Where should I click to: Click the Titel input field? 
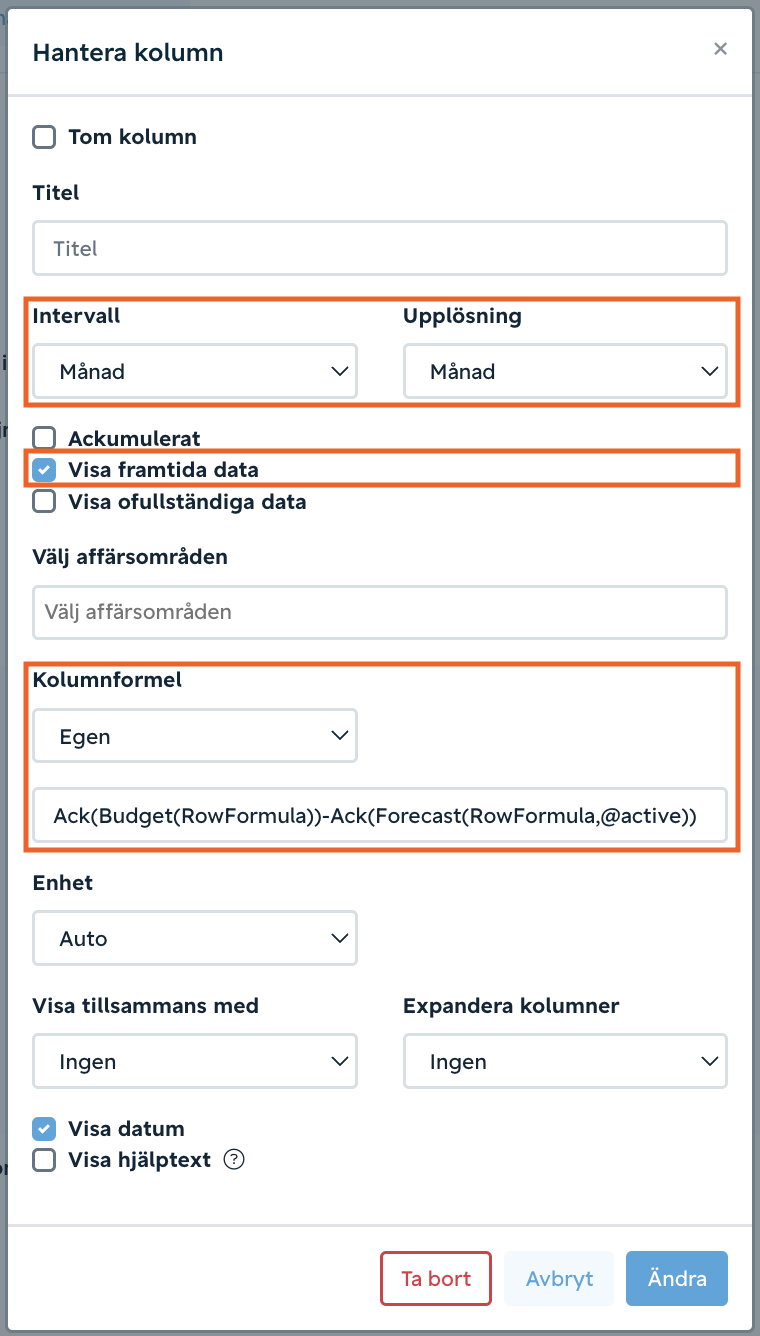tap(380, 248)
